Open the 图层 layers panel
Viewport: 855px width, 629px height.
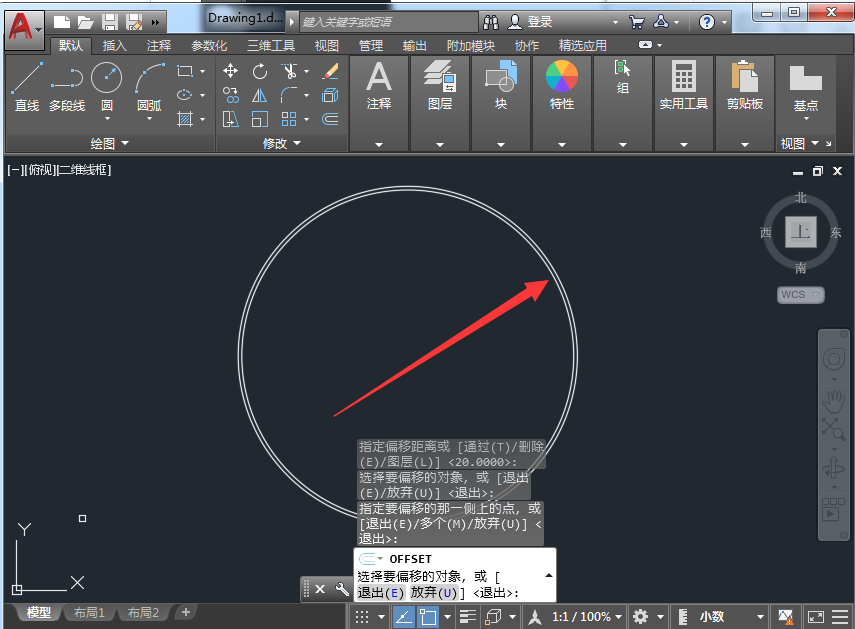pos(440,86)
